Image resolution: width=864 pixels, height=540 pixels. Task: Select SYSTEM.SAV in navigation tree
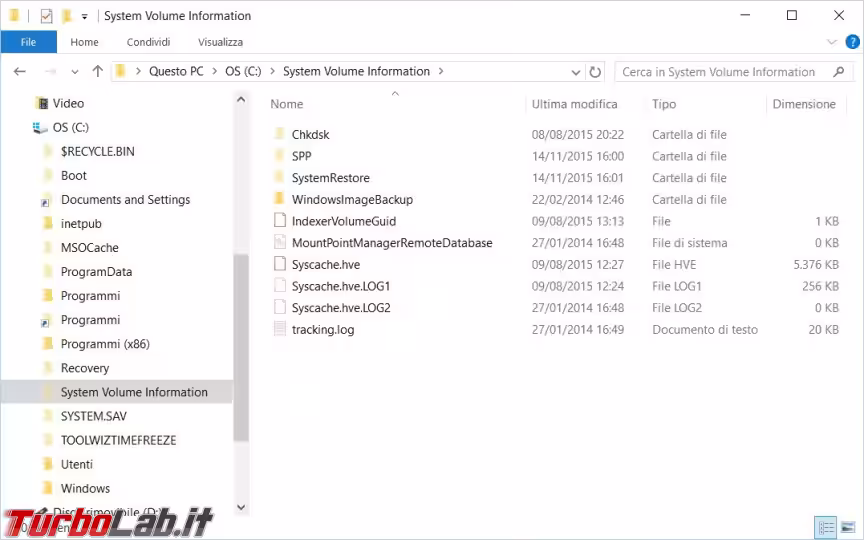click(x=94, y=416)
